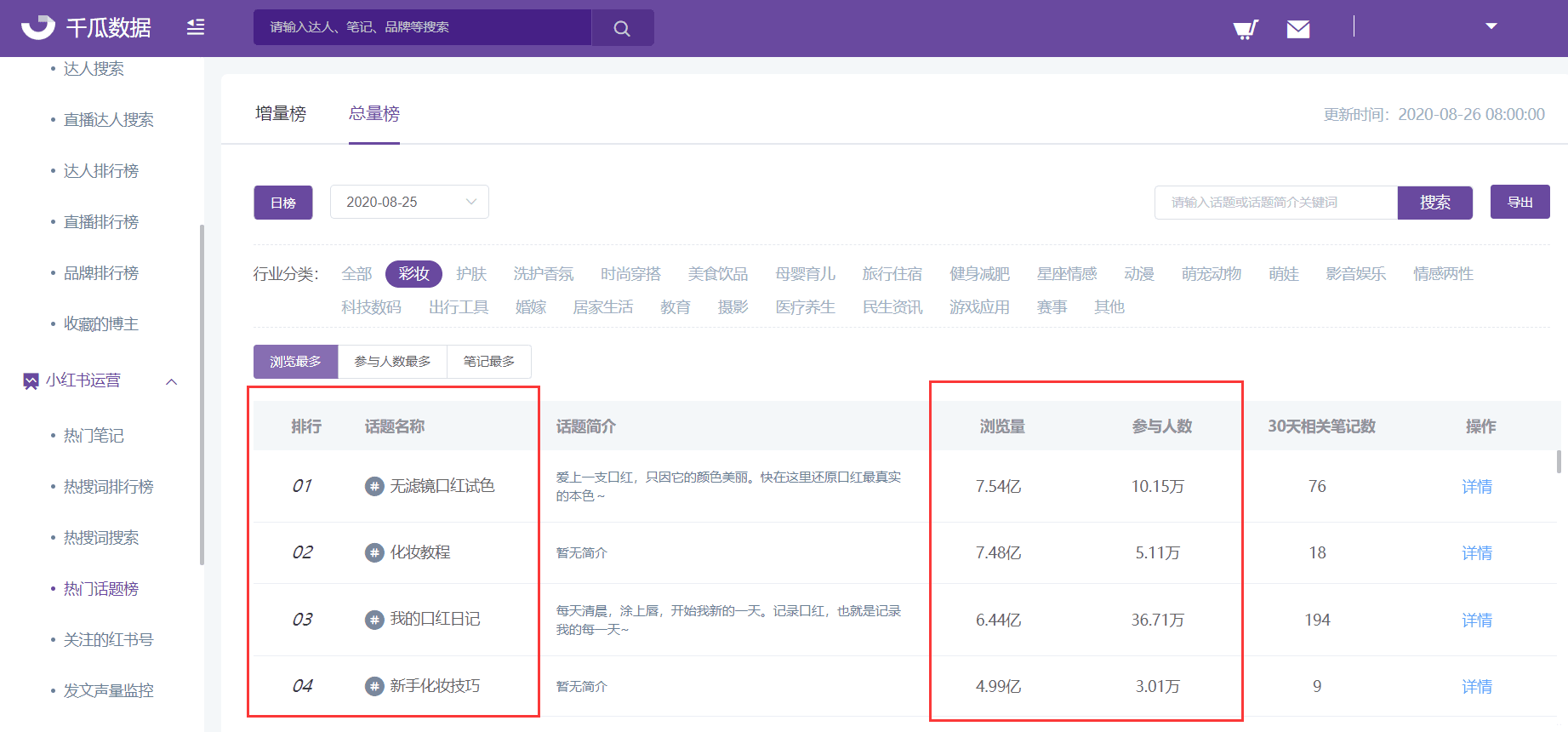Open 热搜词搜索 in the sidebar
This screenshot has height=732, width=1568.
(101, 538)
